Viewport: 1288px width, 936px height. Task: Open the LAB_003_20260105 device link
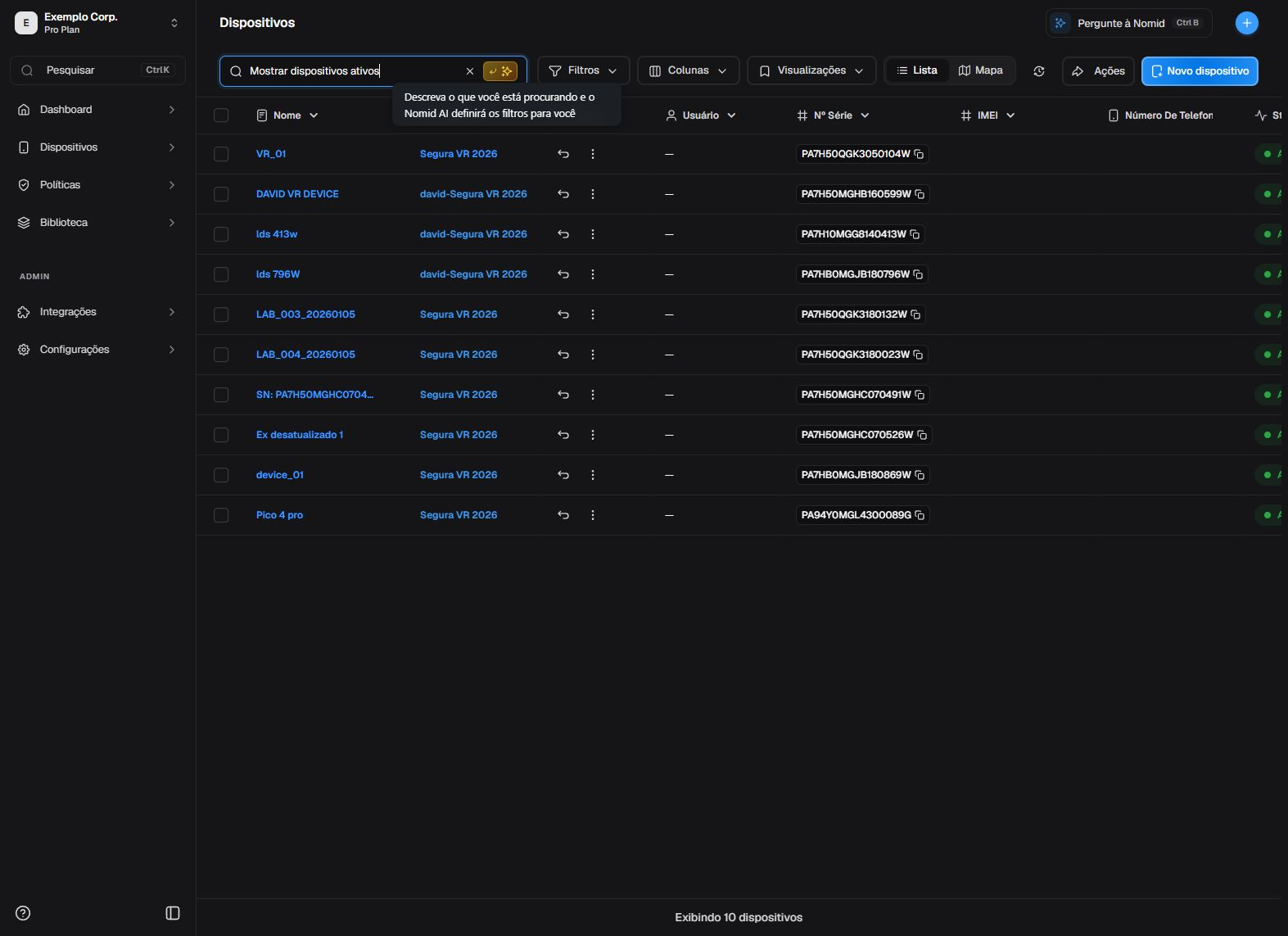click(305, 314)
